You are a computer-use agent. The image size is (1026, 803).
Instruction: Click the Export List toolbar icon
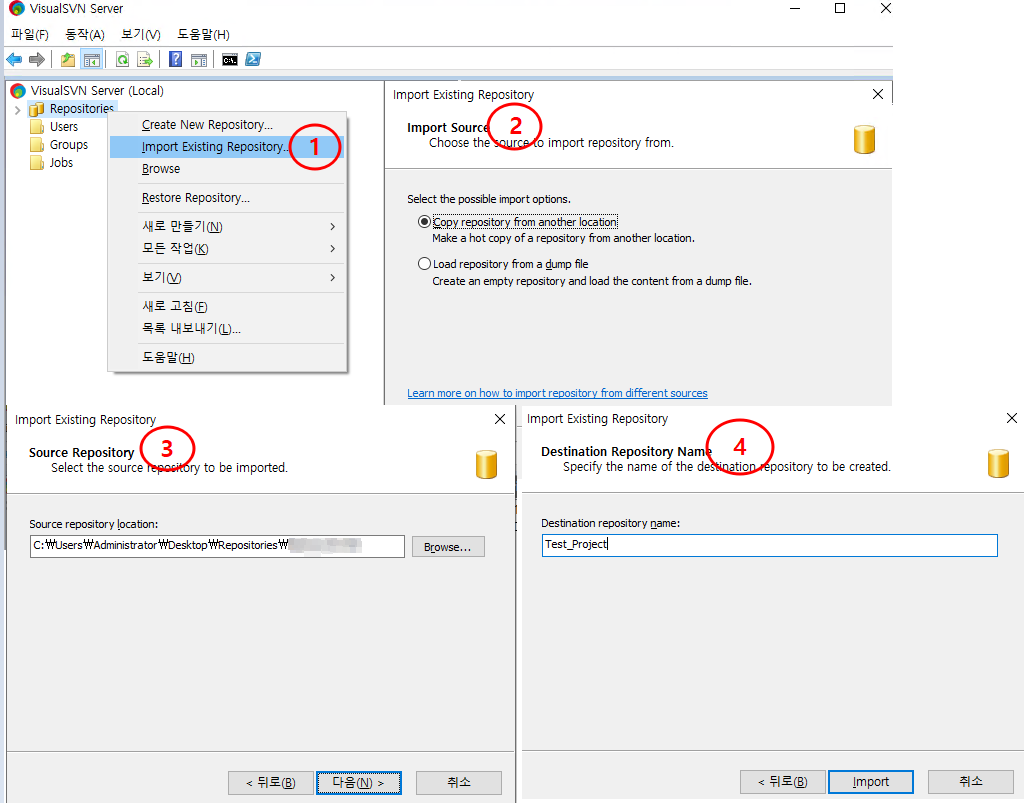[145, 60]
